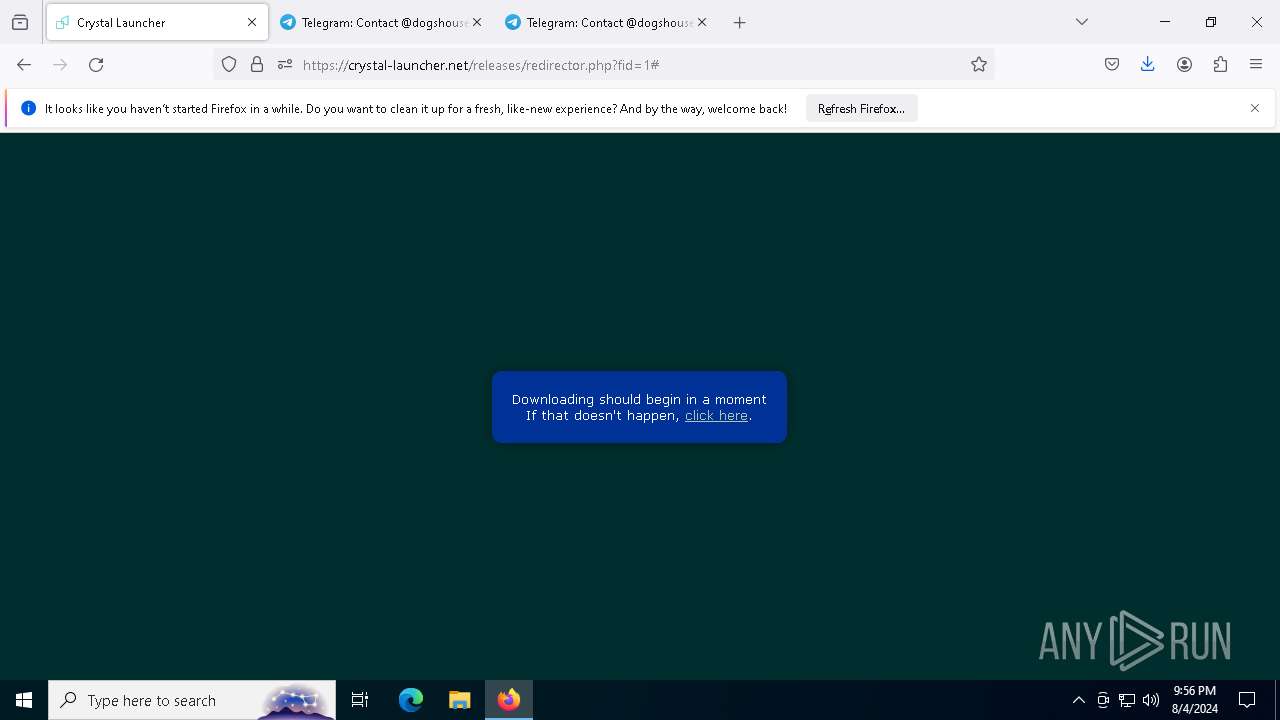Open extensions puzzle icon
This screenshot has height=720, width=1280.
(1220, 65)
